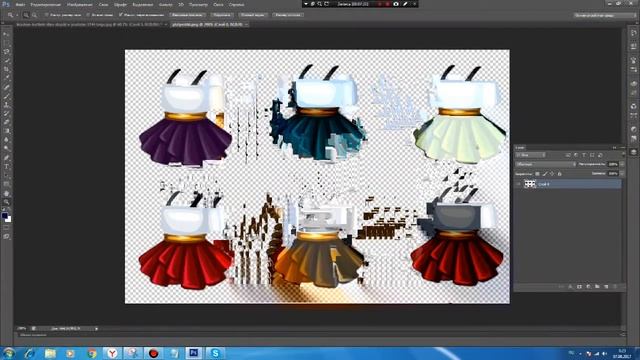Add a layer mask from Layers panel bottom
Viewport: 640px width, 360px height.
click(x=579, y=287)
